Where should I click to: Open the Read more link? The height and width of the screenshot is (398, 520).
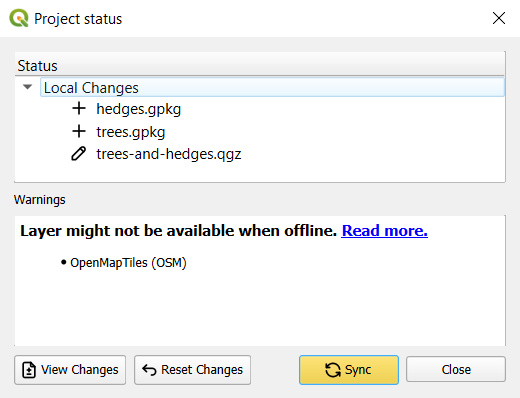point(384,231)
